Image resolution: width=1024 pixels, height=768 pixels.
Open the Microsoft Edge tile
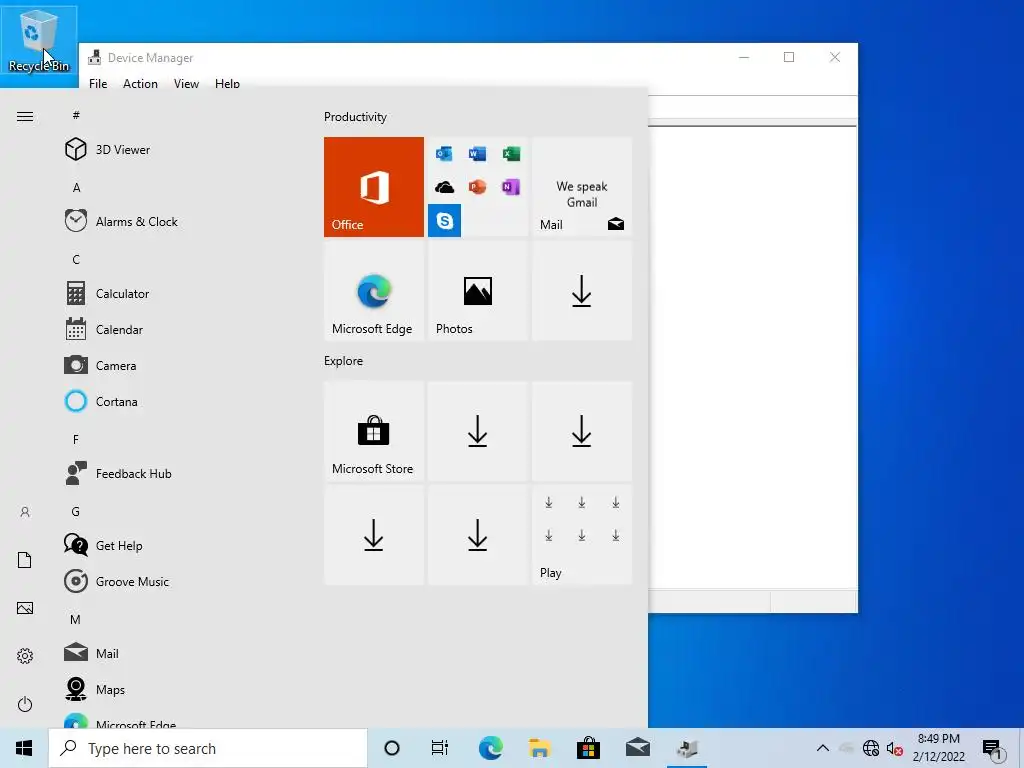pos(374,291)
